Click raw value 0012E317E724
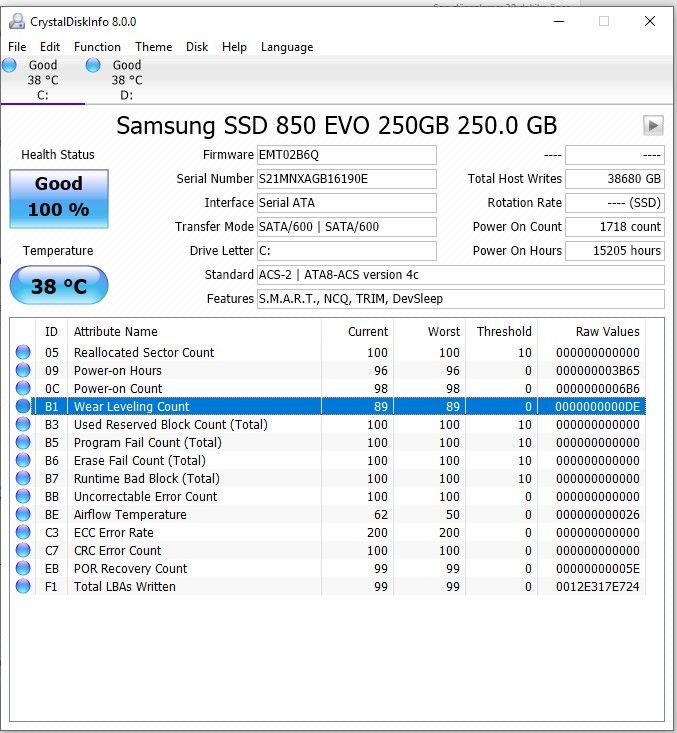The image size is (677, 733). [598, 587]
